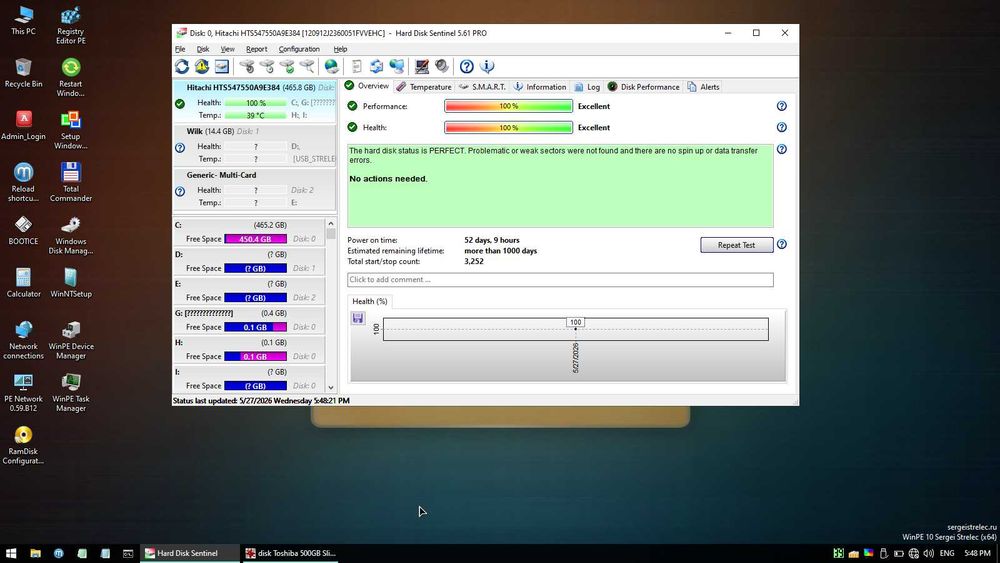1000x563 pixels.
Task: Open the Report menu
Action: pos(256,49)
